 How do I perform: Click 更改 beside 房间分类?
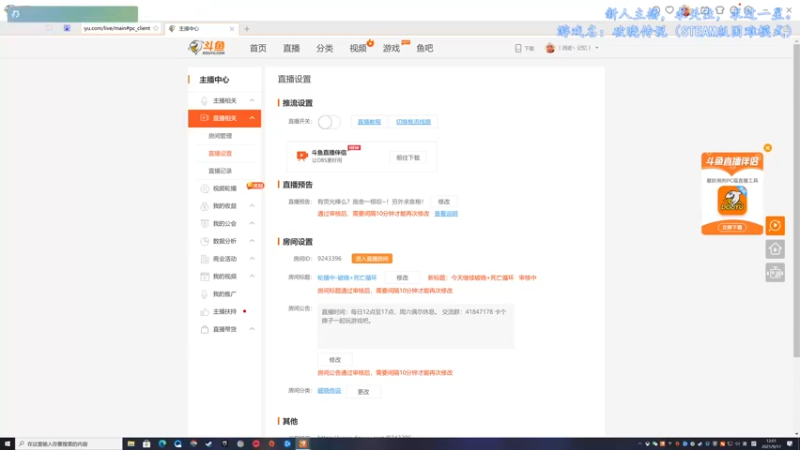click(x=363, y=392)
